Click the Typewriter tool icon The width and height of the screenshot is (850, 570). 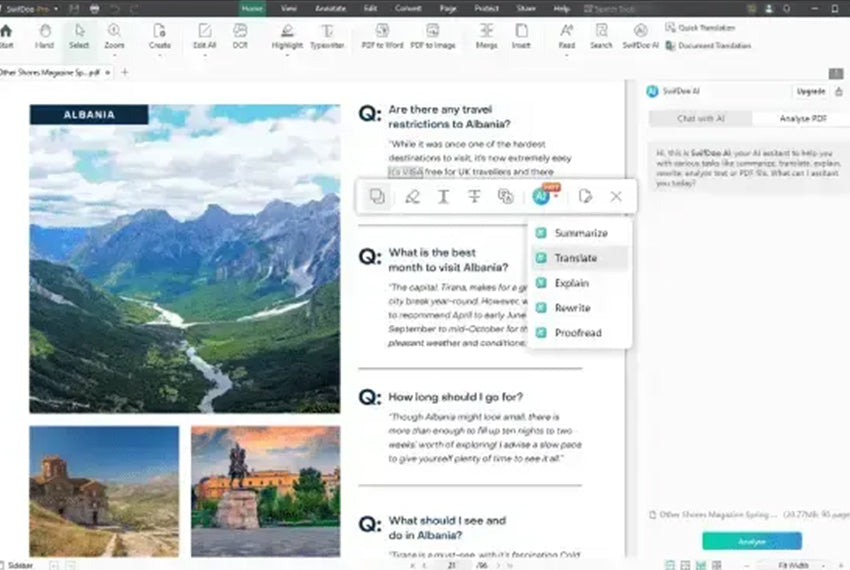(x=327, y=36)
